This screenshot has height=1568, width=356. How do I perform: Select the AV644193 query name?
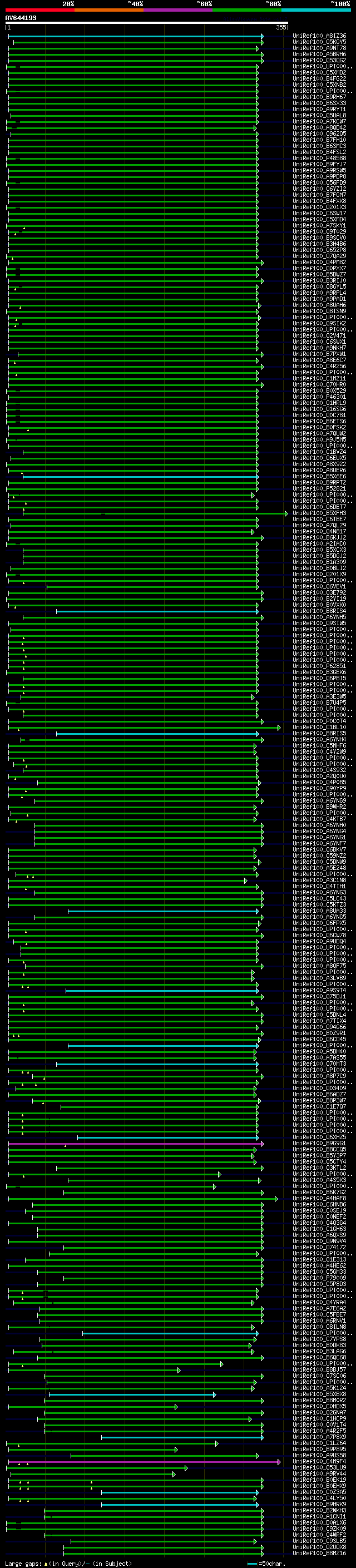21,18
